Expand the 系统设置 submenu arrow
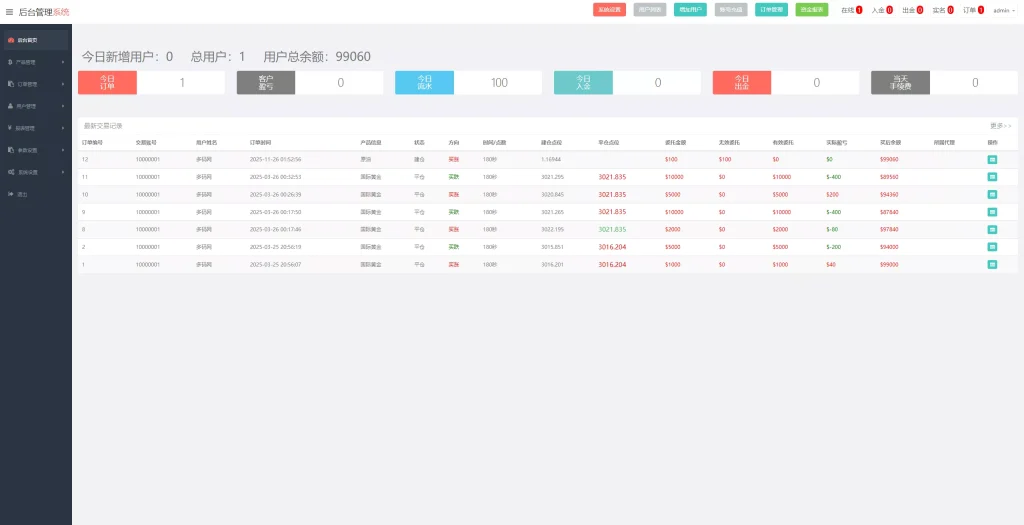The width and height of the screenshot is (1024, 525). click(x=63, y=172)
